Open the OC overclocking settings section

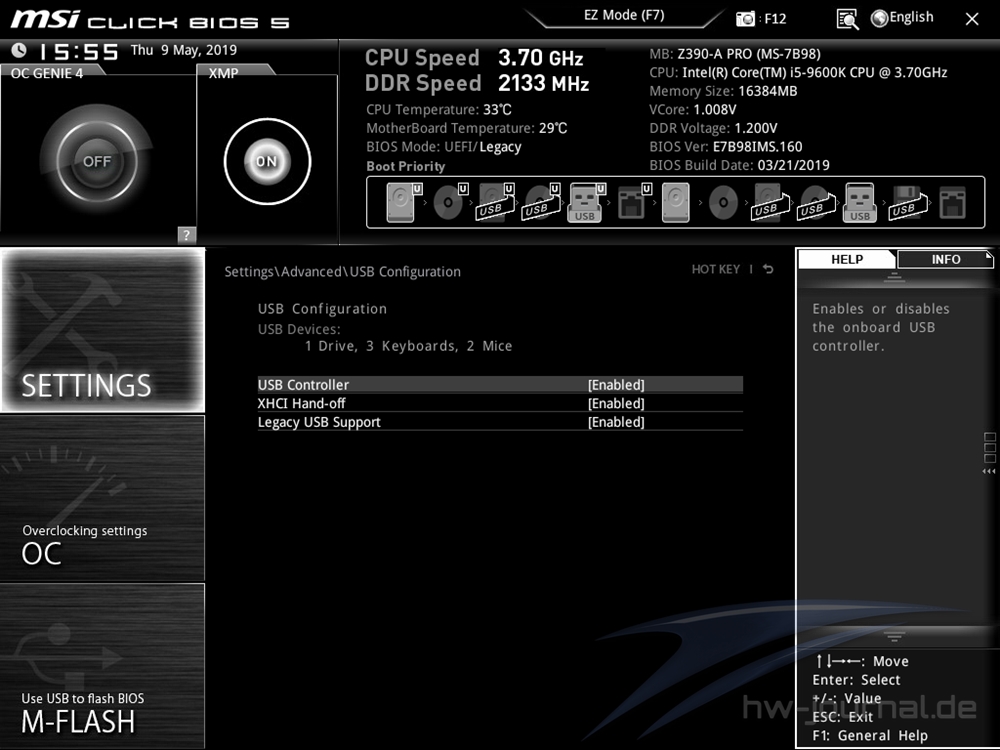[103, 498]
